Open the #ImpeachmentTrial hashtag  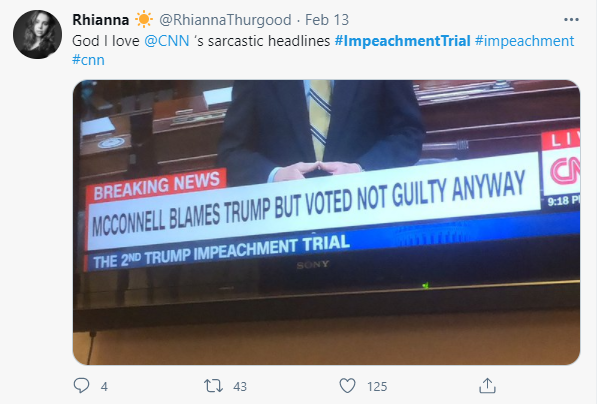403,41
